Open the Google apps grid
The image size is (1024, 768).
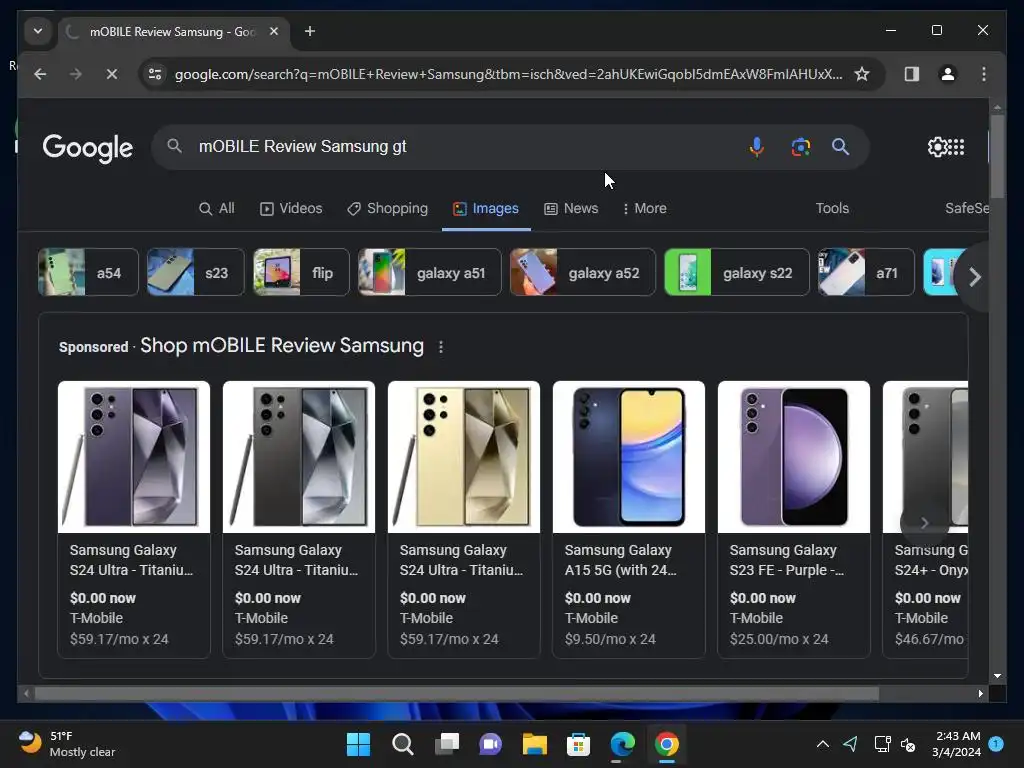tap(955, 147)
